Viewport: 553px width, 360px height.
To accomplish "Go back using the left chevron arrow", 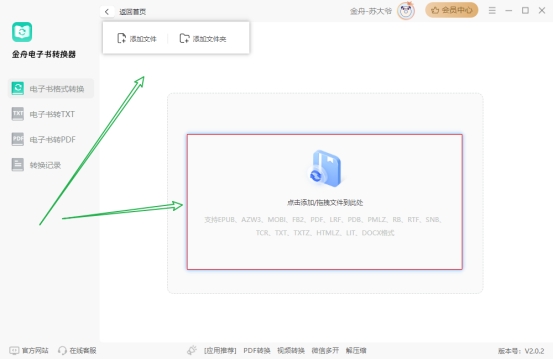I will pos(107,12).
